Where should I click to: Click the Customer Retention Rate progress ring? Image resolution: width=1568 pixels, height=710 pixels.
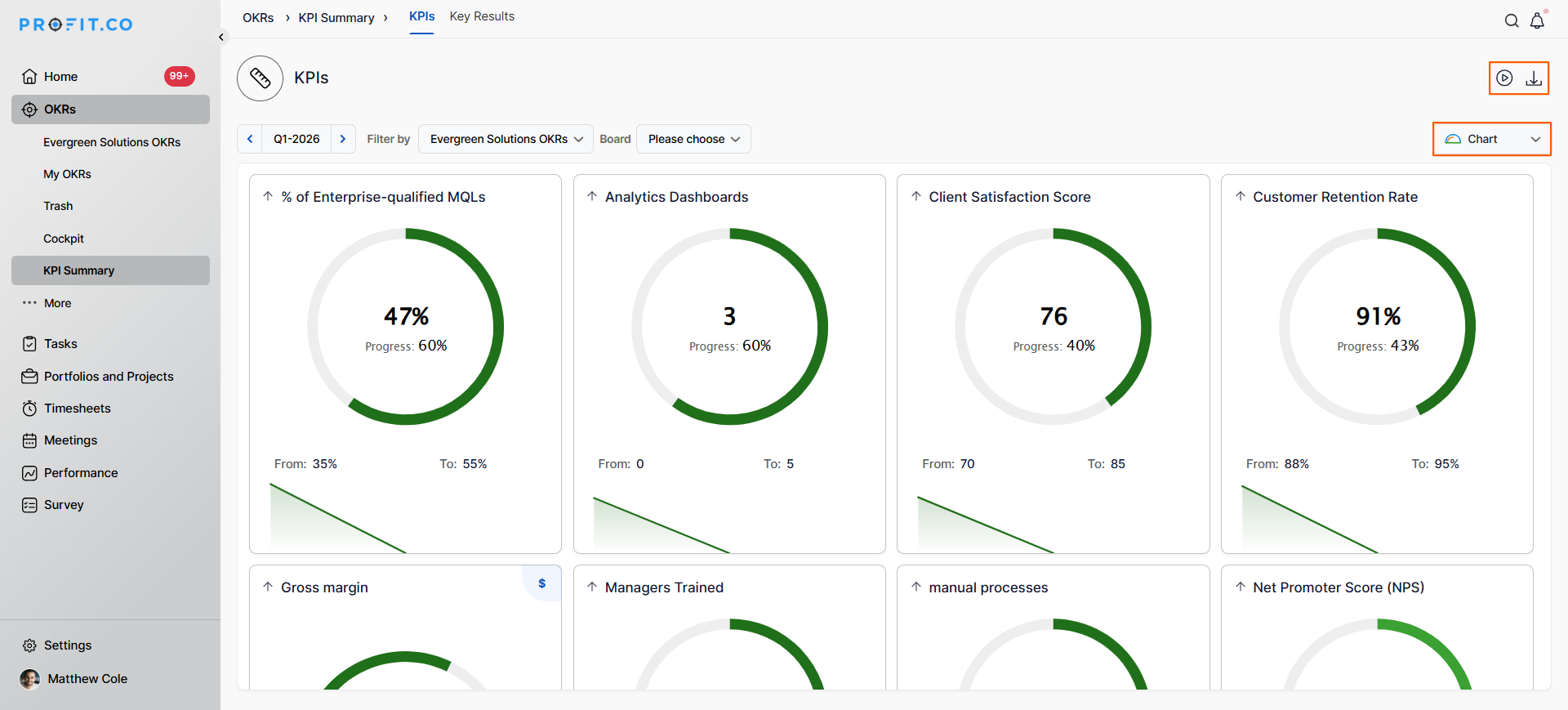[1377, 327]
